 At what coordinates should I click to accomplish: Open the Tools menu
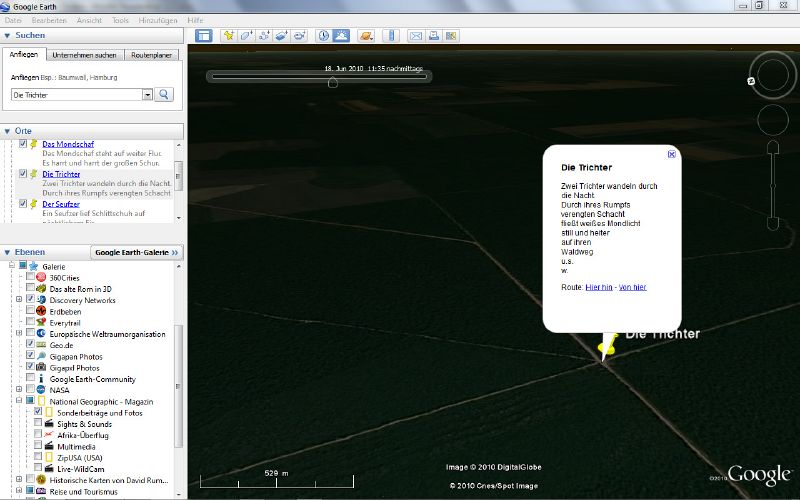click(x=120, y=20)
